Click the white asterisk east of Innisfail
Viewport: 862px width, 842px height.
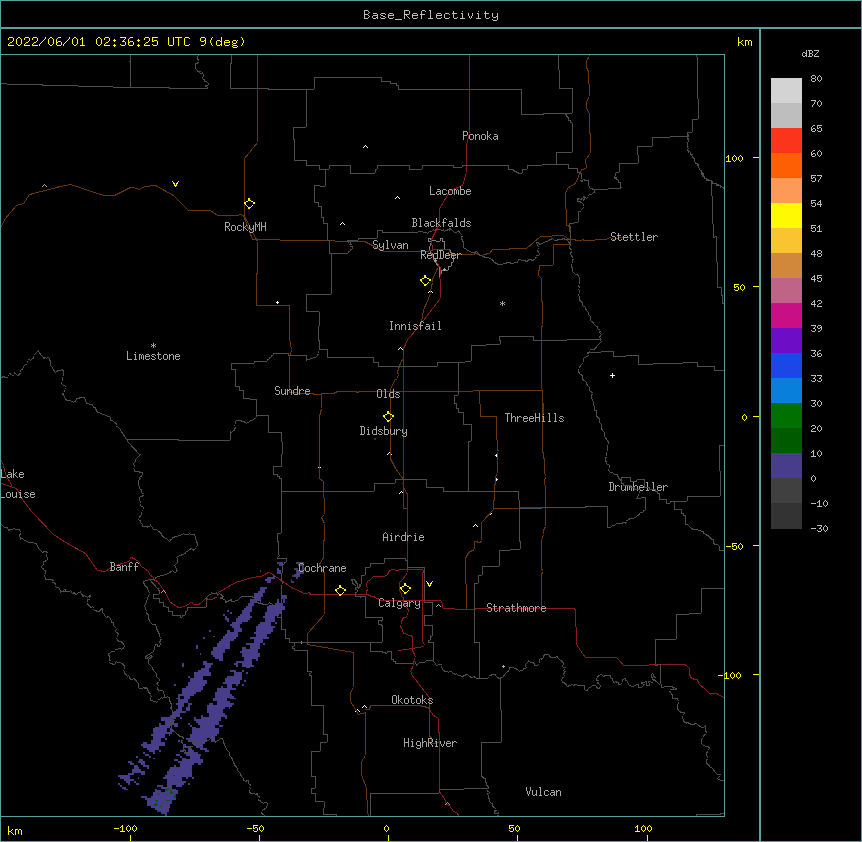tap(502, 303)
